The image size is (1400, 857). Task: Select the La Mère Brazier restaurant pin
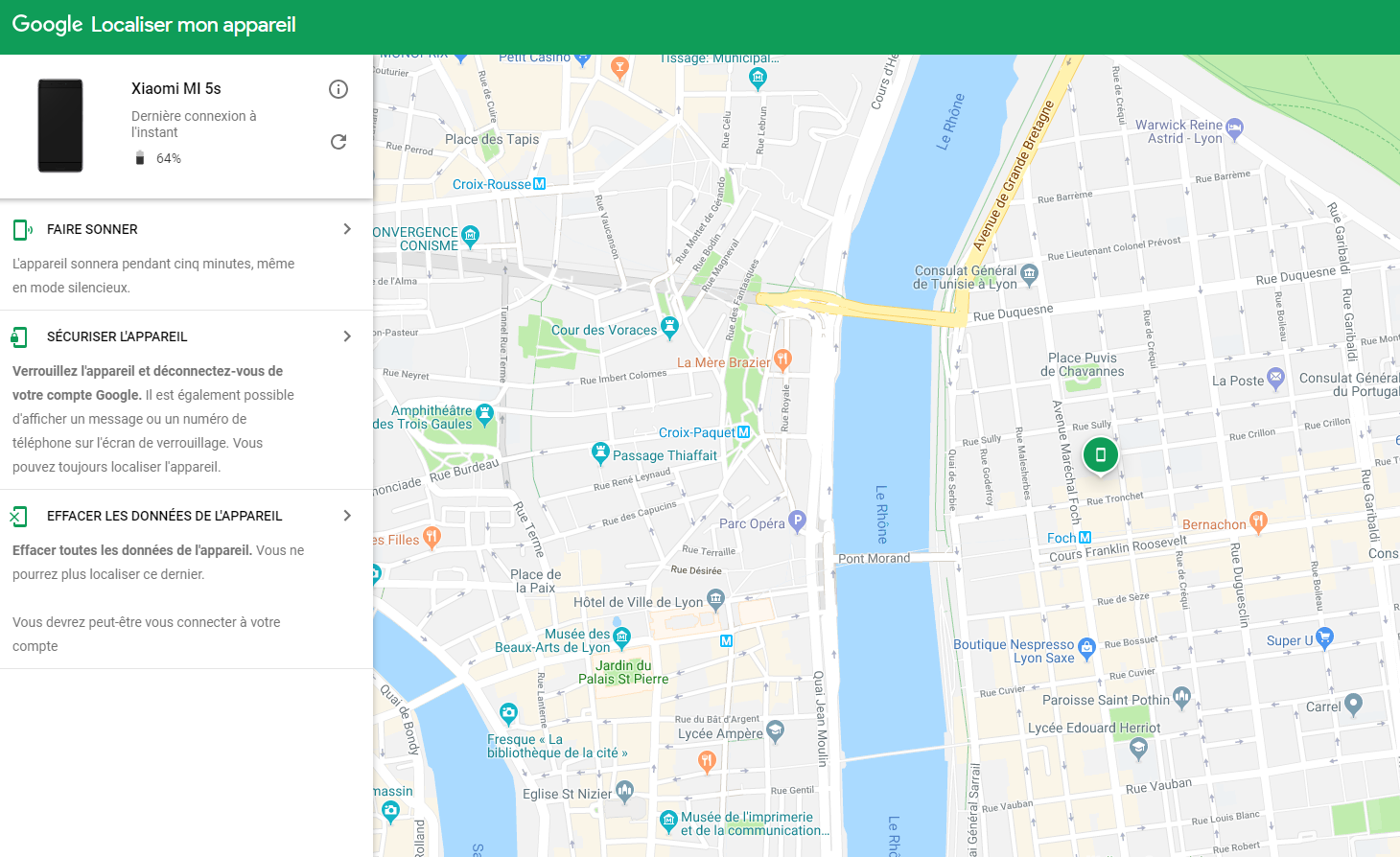click(x=782, y=360)
